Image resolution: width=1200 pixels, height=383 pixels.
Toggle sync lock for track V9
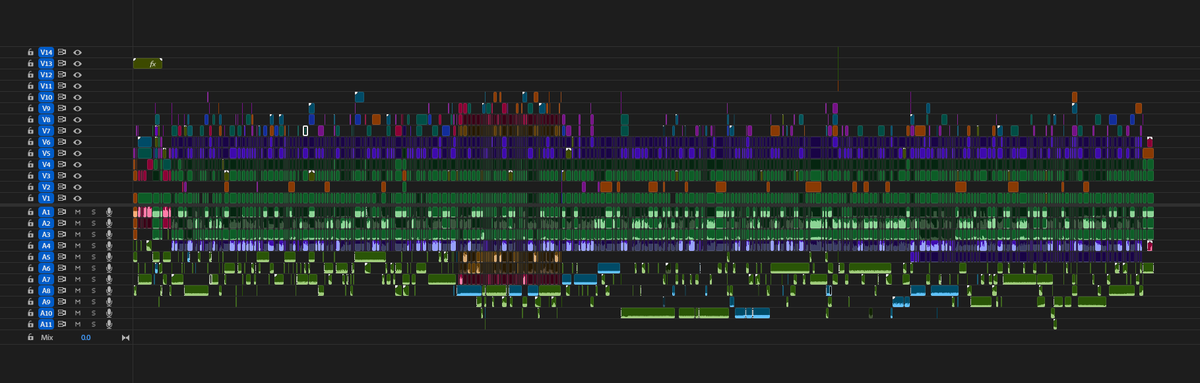point(62,108)
